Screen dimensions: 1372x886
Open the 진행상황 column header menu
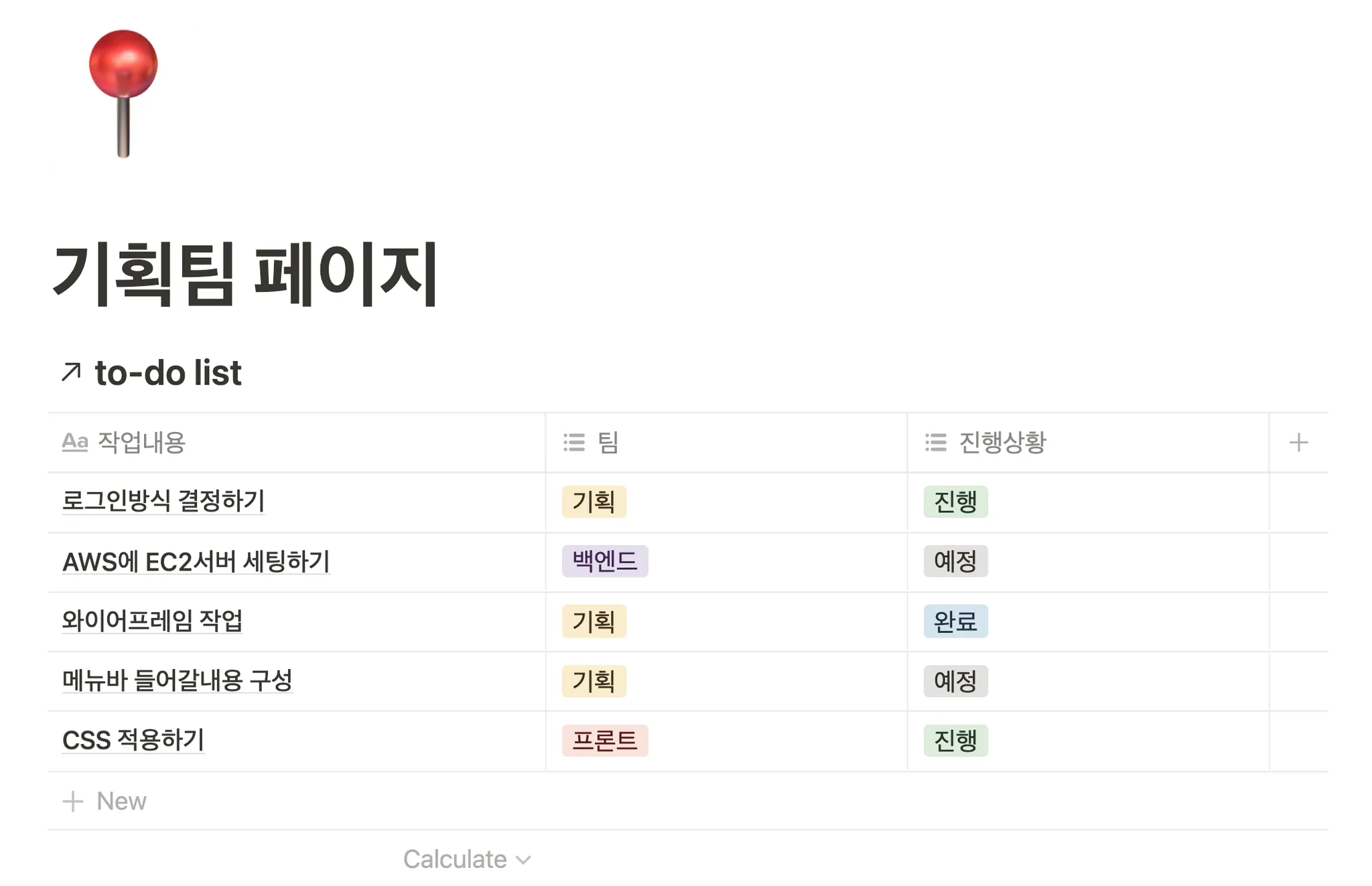[1088, 442]
